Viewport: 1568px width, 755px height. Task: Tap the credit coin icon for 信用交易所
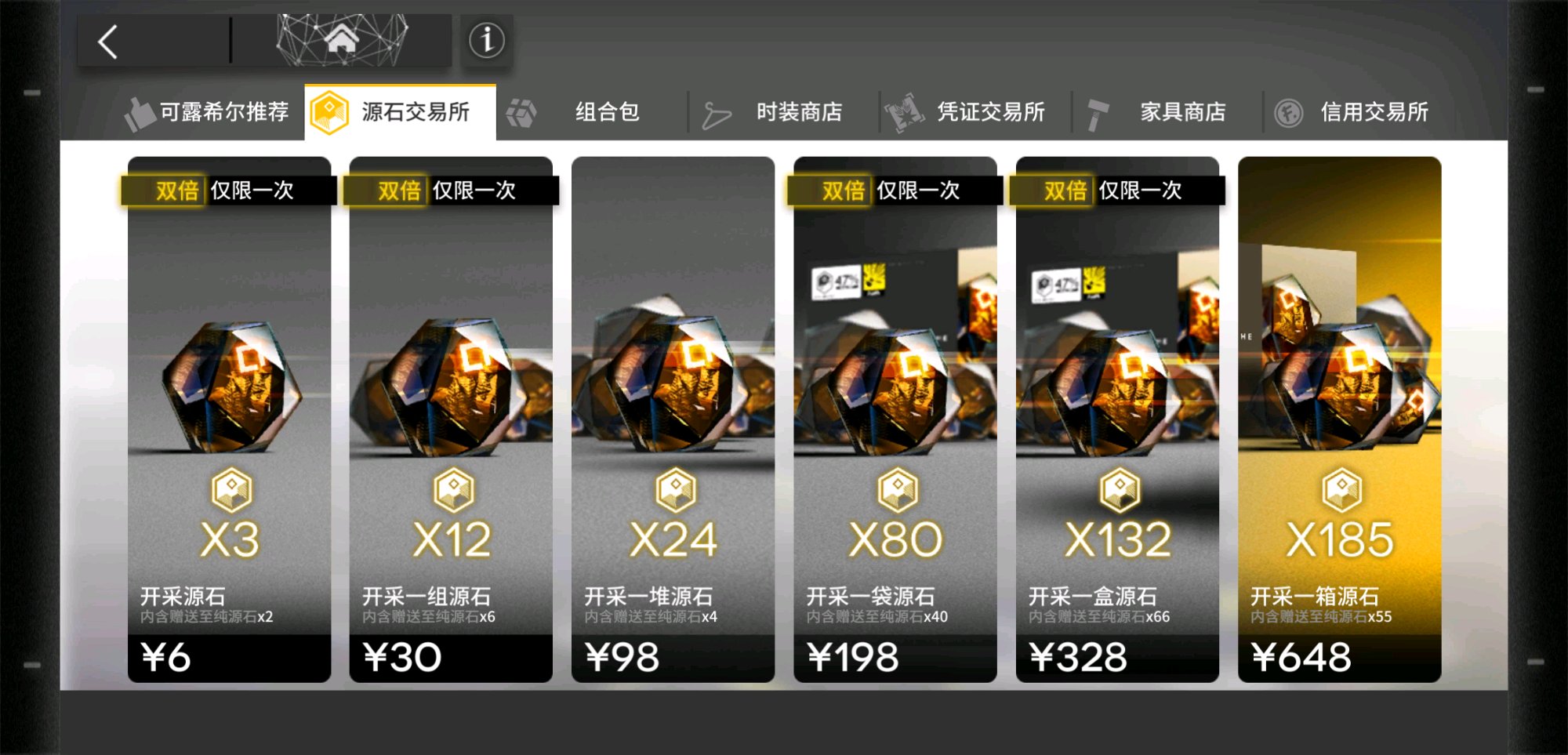[x=1288, y=114]
